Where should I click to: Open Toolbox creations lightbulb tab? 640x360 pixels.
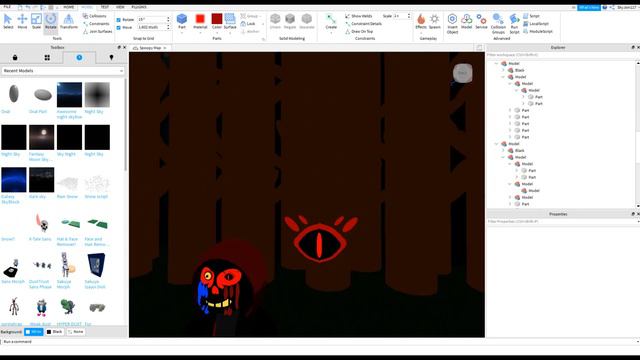tap(111, 58)
